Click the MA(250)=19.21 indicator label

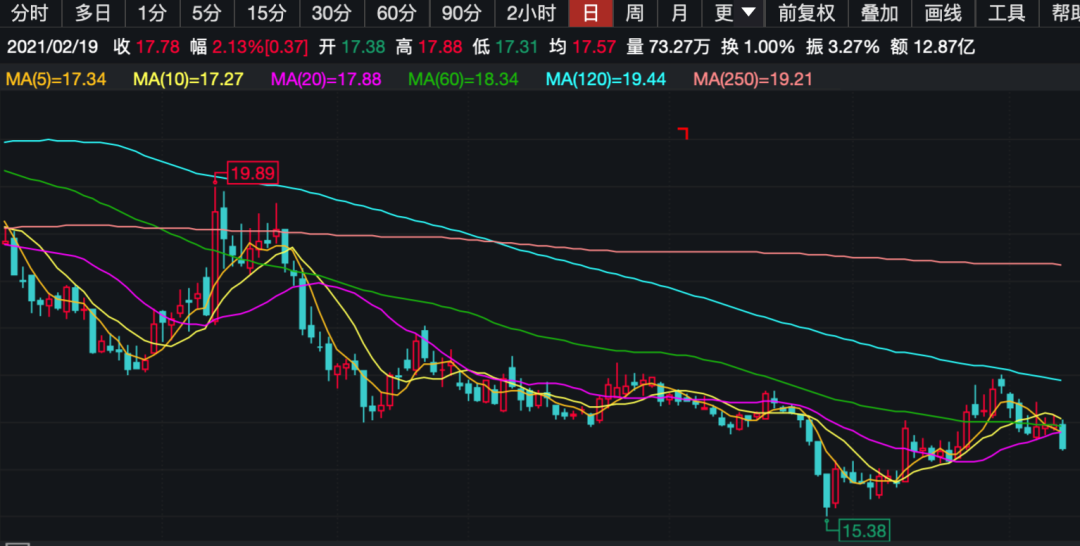(753, 79)
